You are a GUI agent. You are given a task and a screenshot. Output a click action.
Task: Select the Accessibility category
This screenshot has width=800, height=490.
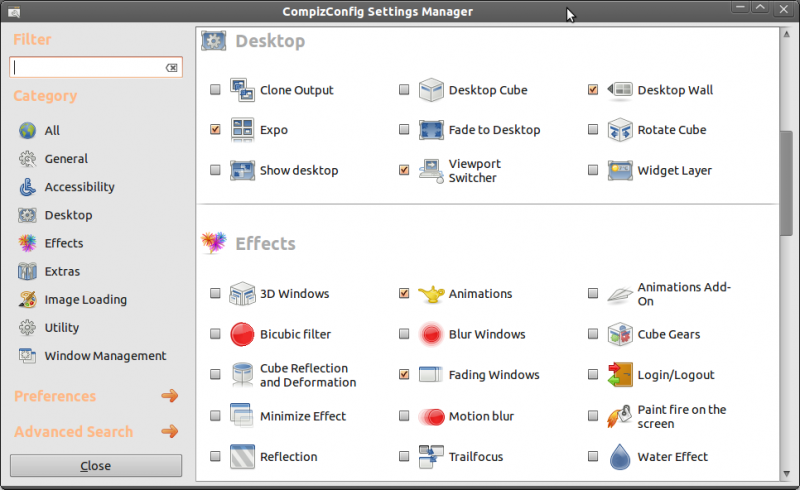(78, 187)
